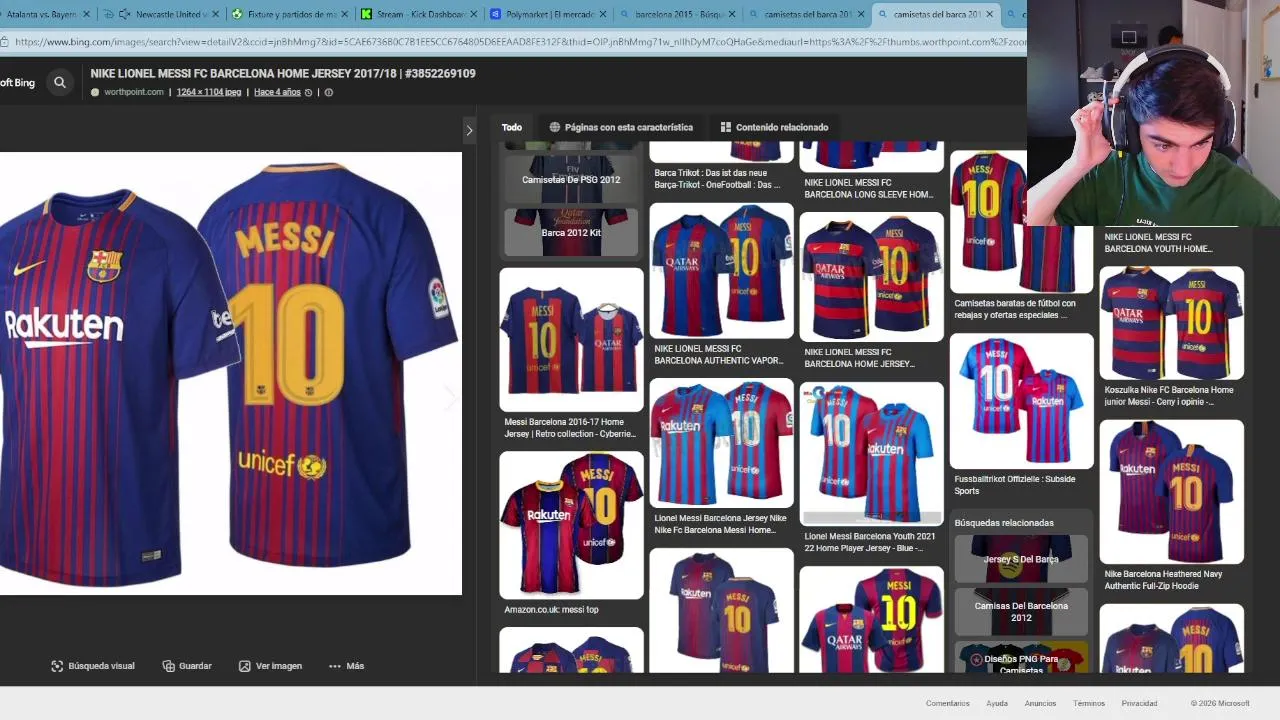1280x720 pixels.
Task: Open Comentarios footer link
Action: point(947,703)
